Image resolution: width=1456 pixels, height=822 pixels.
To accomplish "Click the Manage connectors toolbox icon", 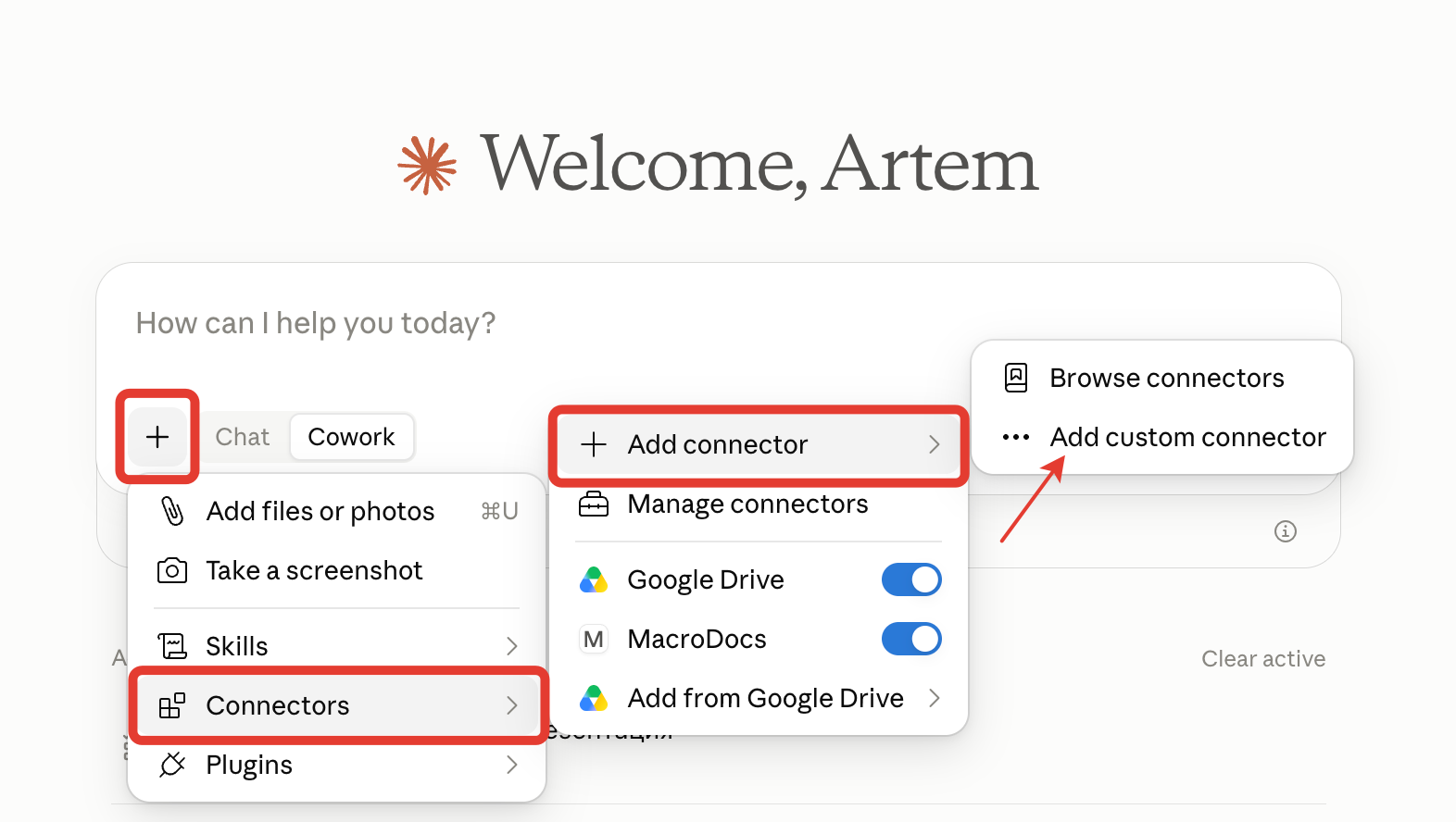I will tap(594, 504).
